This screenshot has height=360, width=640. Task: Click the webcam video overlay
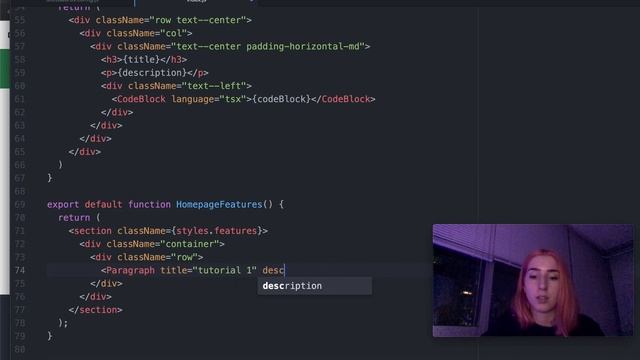(533, 280)
